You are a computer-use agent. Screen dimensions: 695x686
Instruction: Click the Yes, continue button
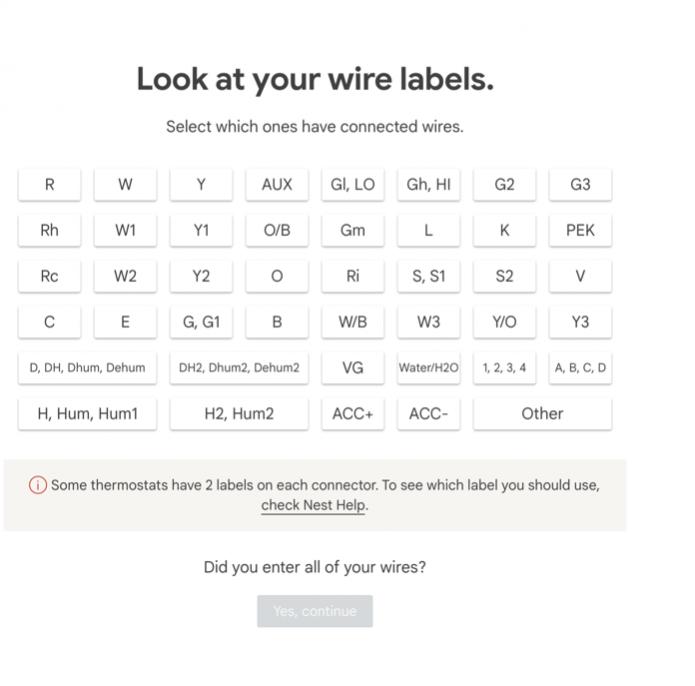point(315,611)
